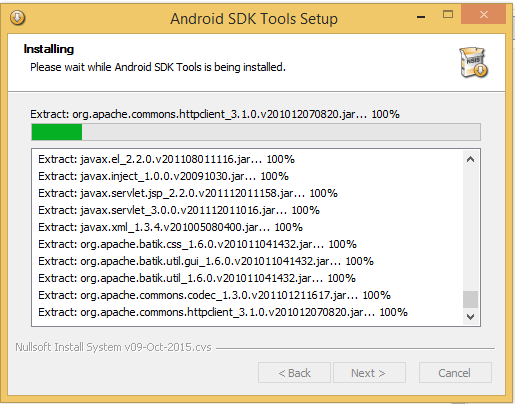This screenshot has height=404, width=515.
Task: Click the scroll up arrow in the log list
Action: tap(470, 159)
